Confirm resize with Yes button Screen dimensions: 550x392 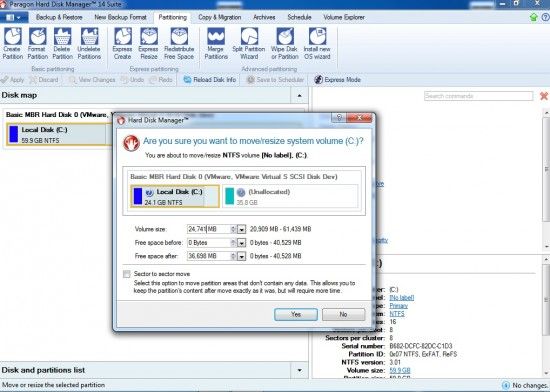coord(296,314)
